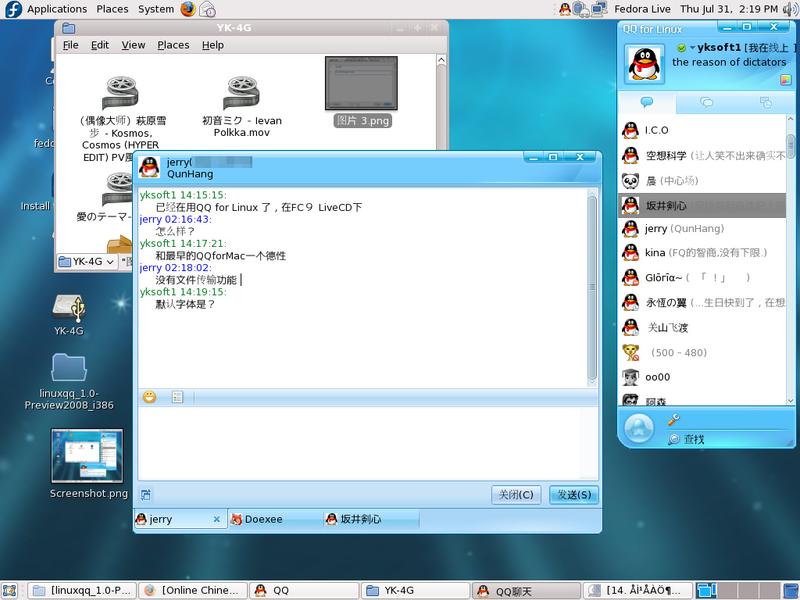This screenshot has height=600, width=800.
Task: Switch to Online Chine... taskbar window
Action: tap(193, 590)
